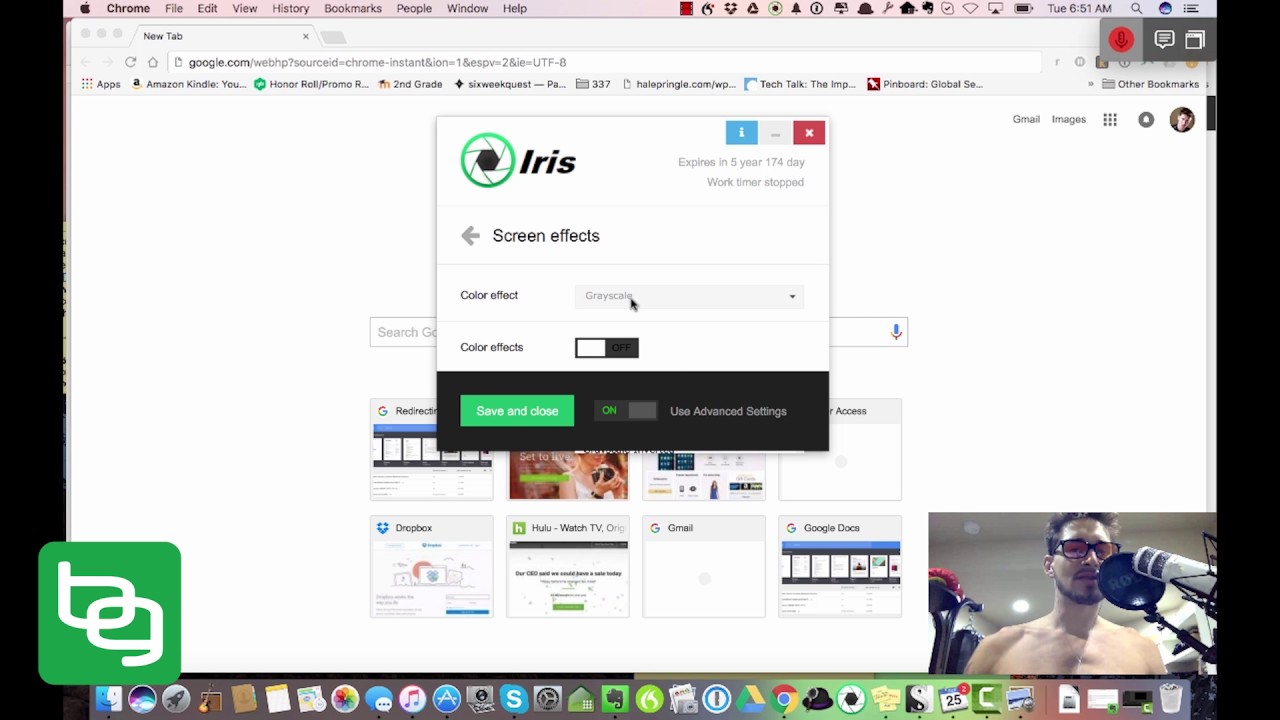This screenshot has width=1280, height=720.
Task: Open the 337 bookmarks folder
Action: click(x=593, y=84)
